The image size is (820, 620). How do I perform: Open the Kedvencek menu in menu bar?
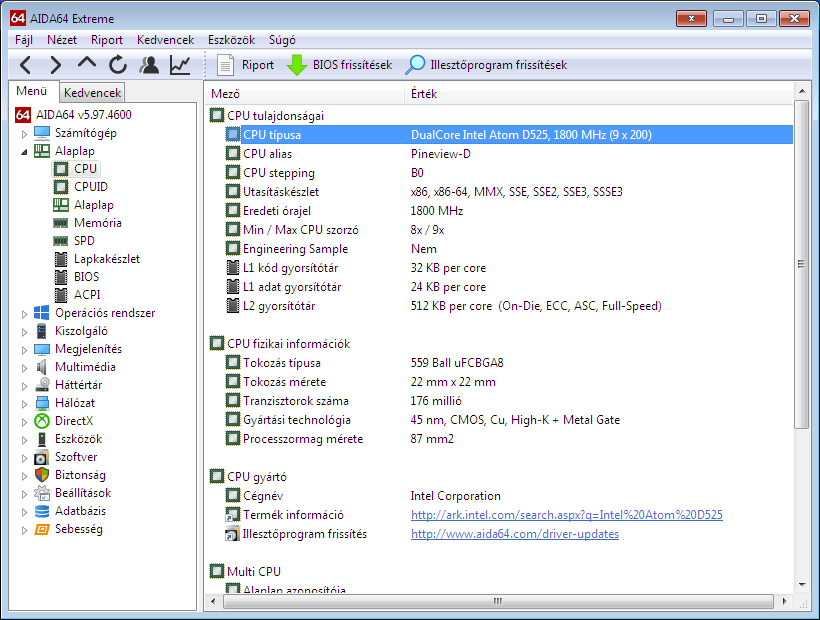[165, 40]
